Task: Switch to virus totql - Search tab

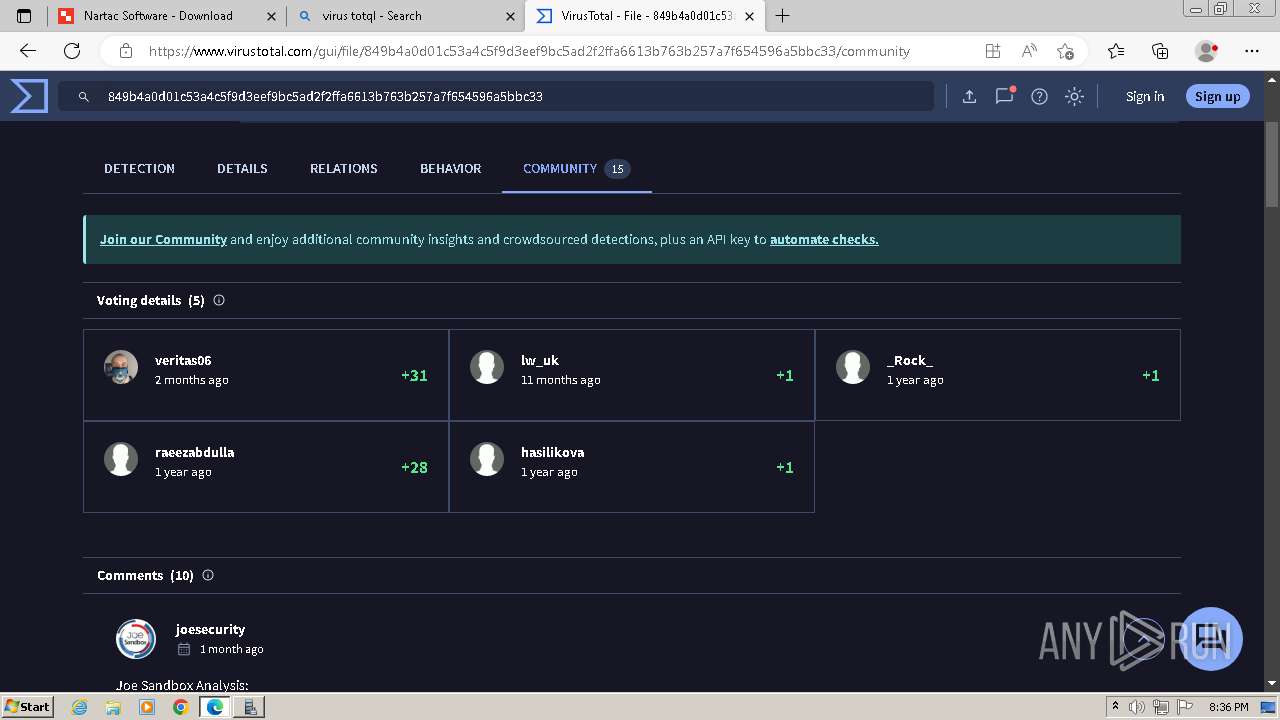Action: [407, 16]
